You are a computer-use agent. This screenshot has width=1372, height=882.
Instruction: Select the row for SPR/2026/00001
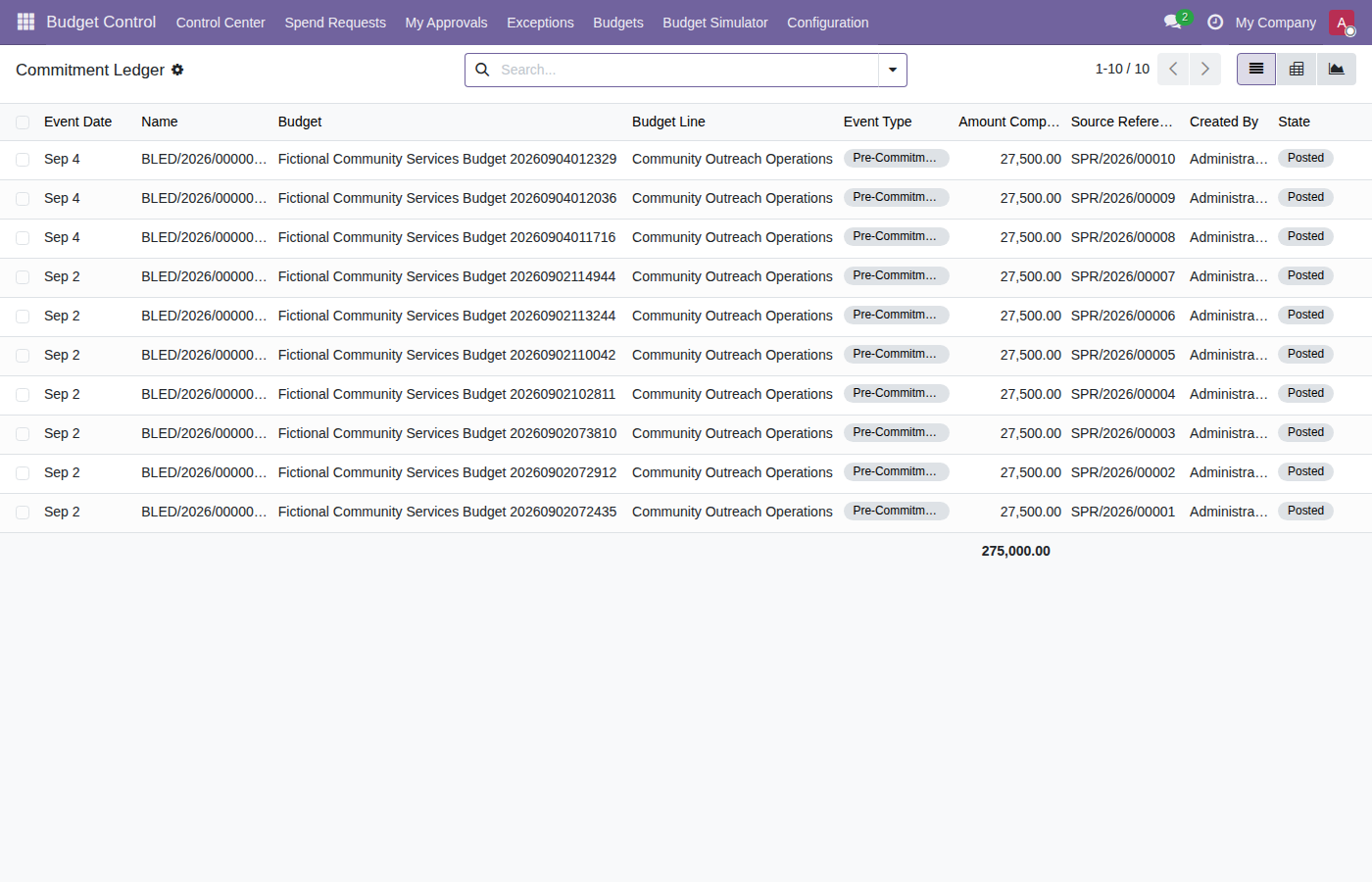[23, 513]
